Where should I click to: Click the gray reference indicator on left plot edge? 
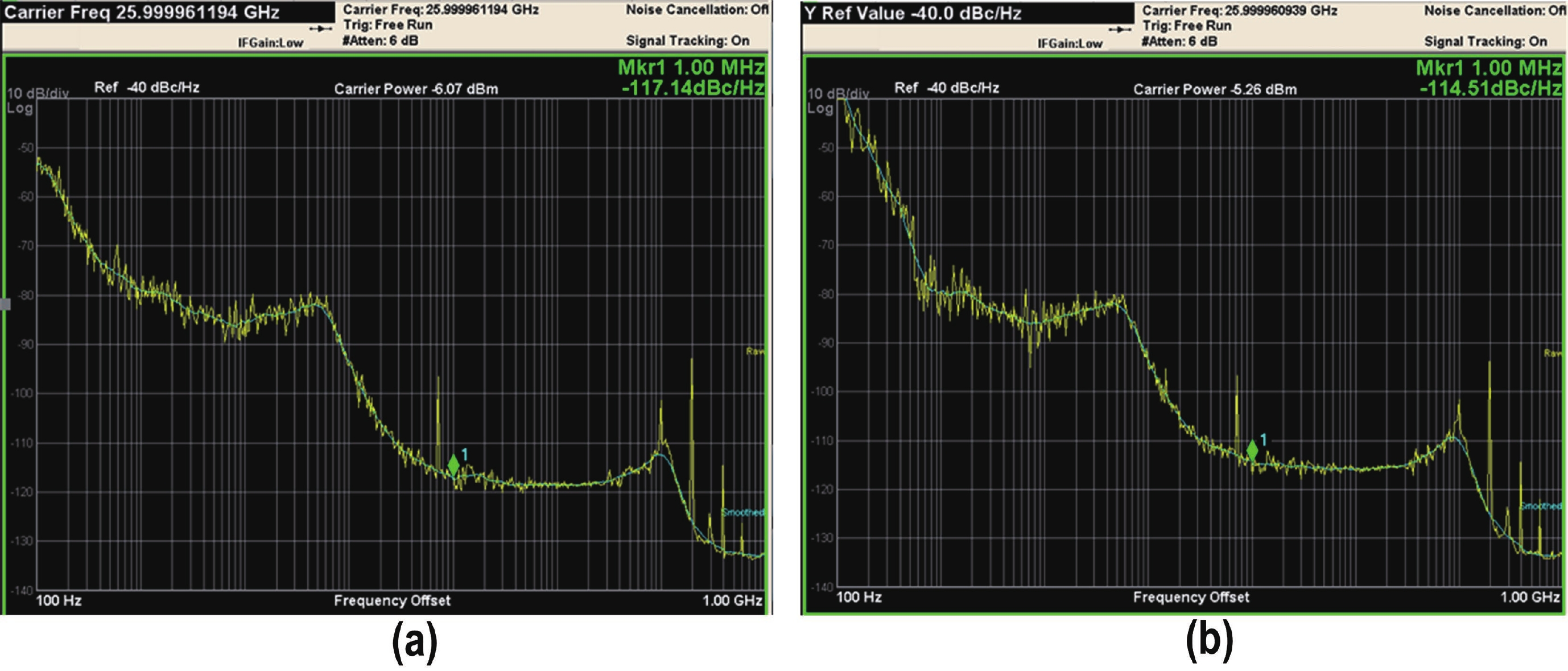(x=6, y=304)
